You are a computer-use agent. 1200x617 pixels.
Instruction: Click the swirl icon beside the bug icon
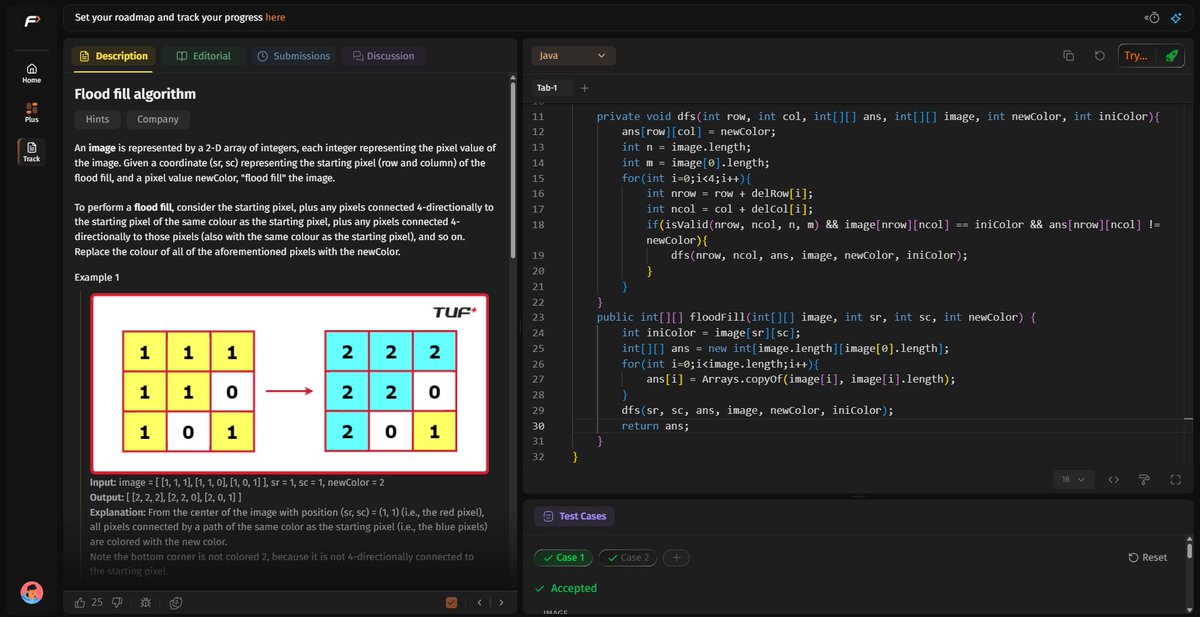176,602
